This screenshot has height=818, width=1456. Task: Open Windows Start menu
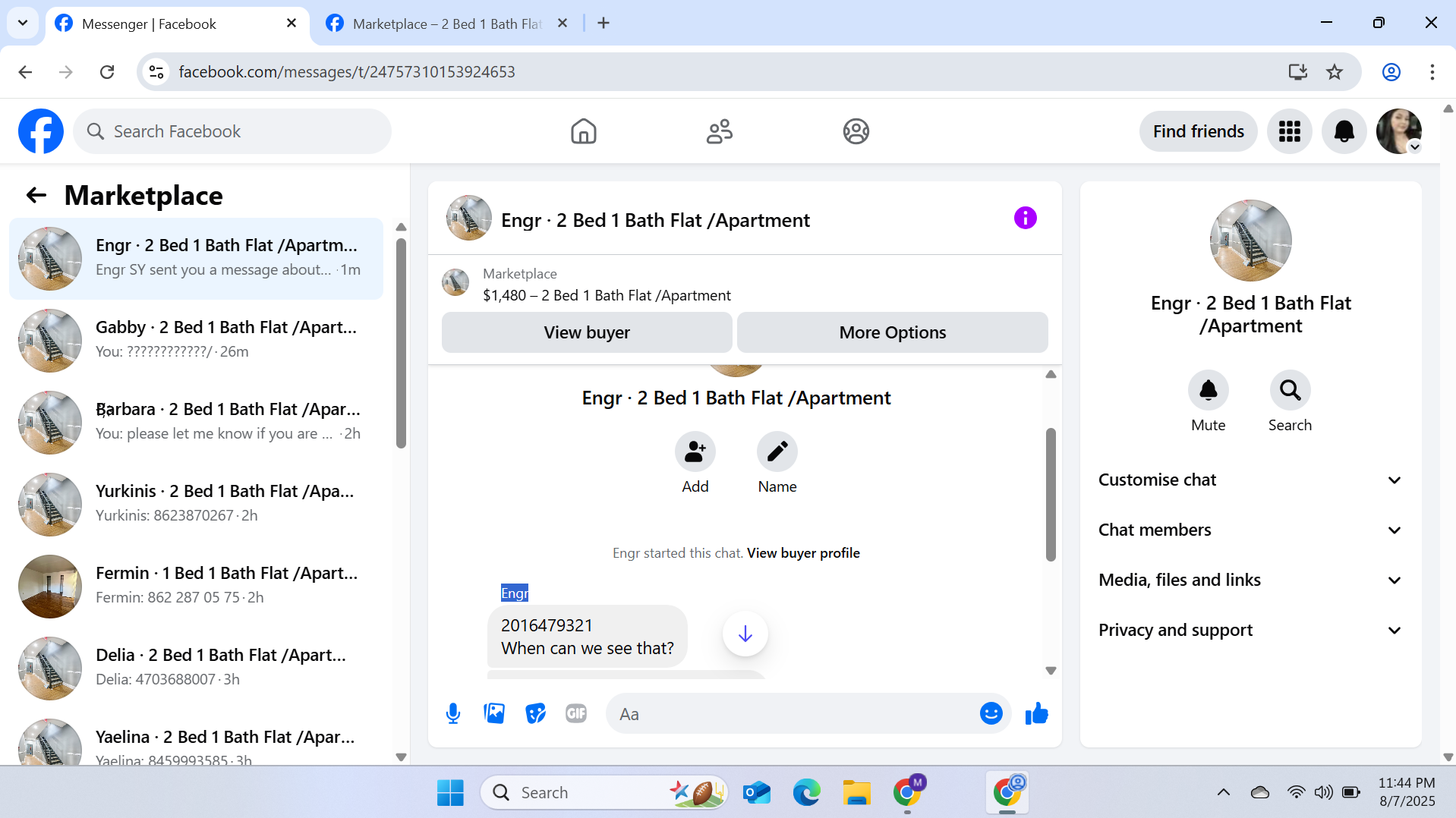click(x=450, y=792)
